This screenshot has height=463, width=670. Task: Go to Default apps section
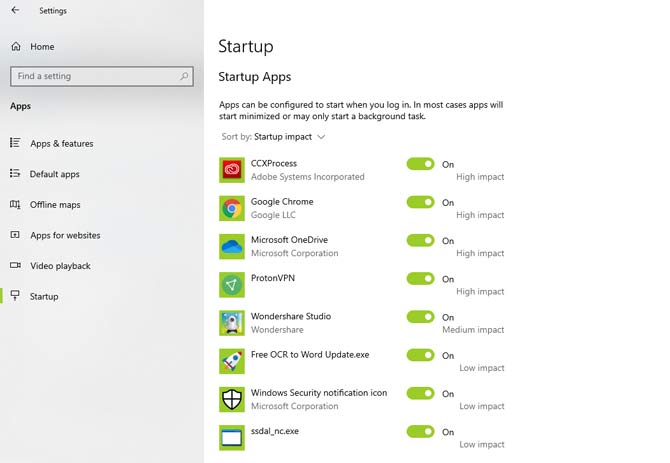tap(54, 174)
